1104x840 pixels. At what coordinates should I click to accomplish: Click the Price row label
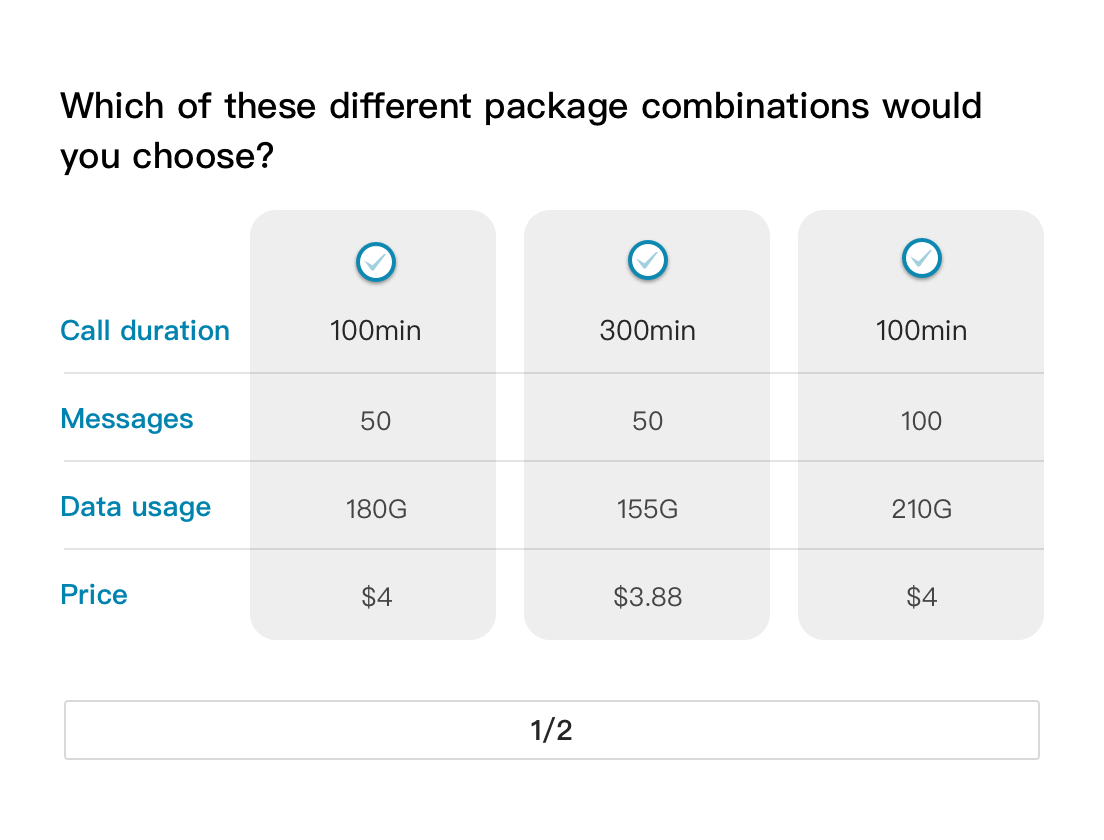click(94, 595)
